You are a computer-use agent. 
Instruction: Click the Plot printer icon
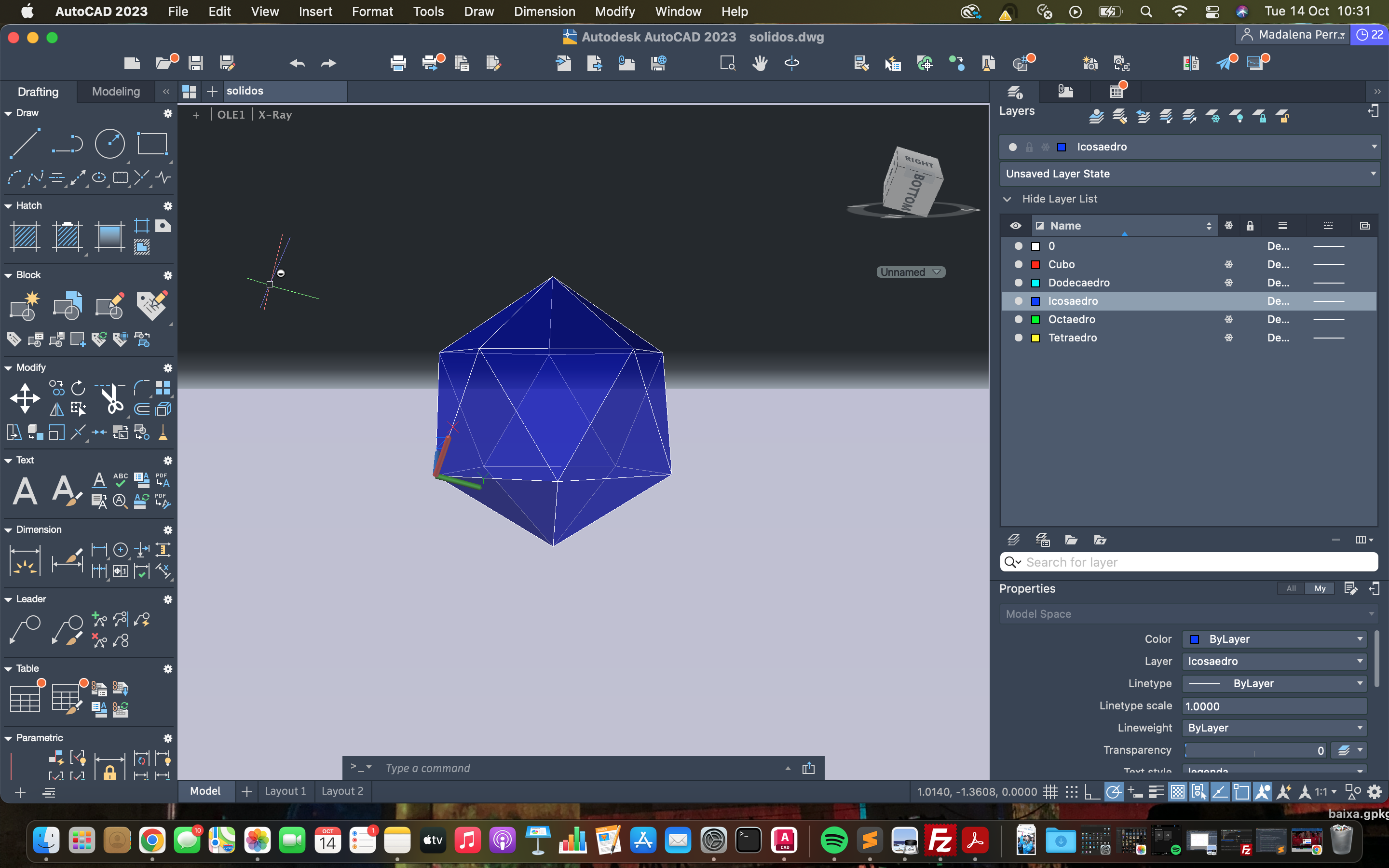click(398, 63)
